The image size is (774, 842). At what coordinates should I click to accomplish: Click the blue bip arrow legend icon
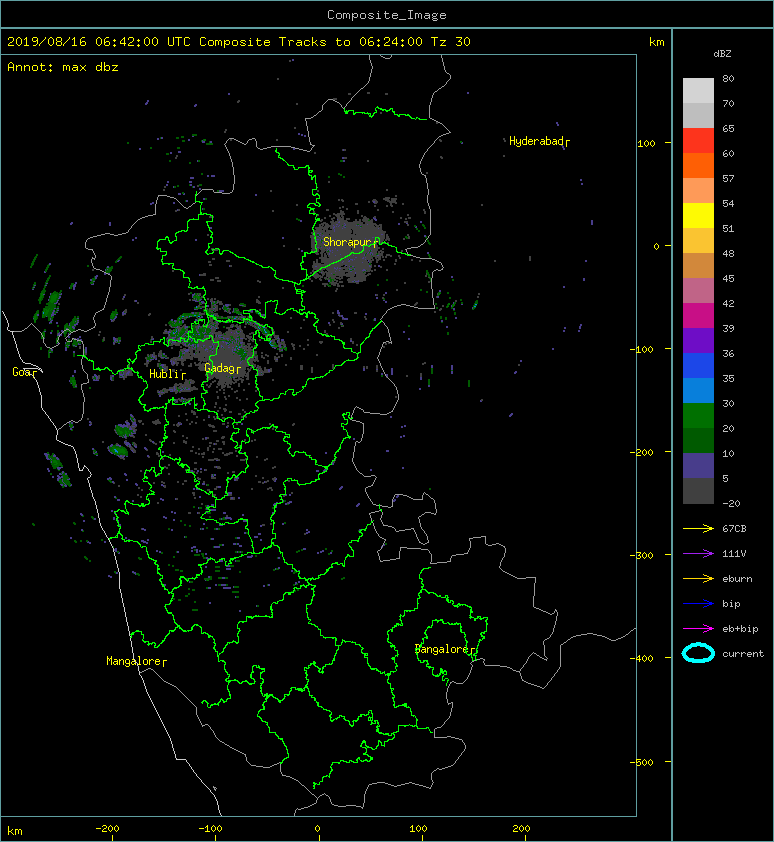[698, 604]
